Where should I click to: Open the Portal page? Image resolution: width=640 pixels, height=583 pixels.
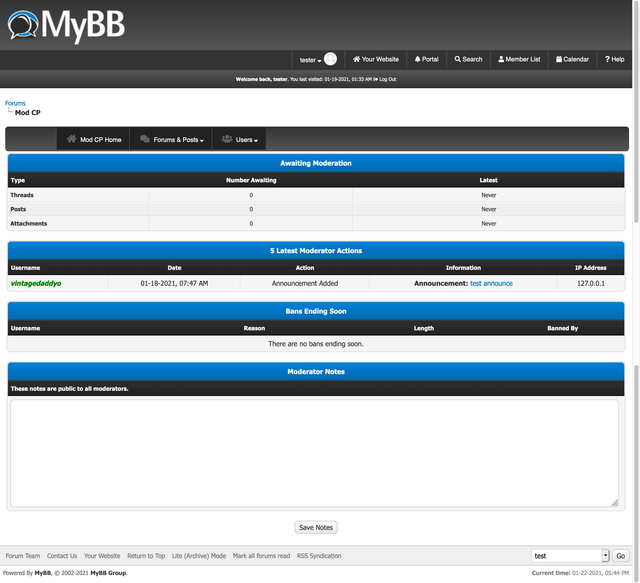click(427, 59)
